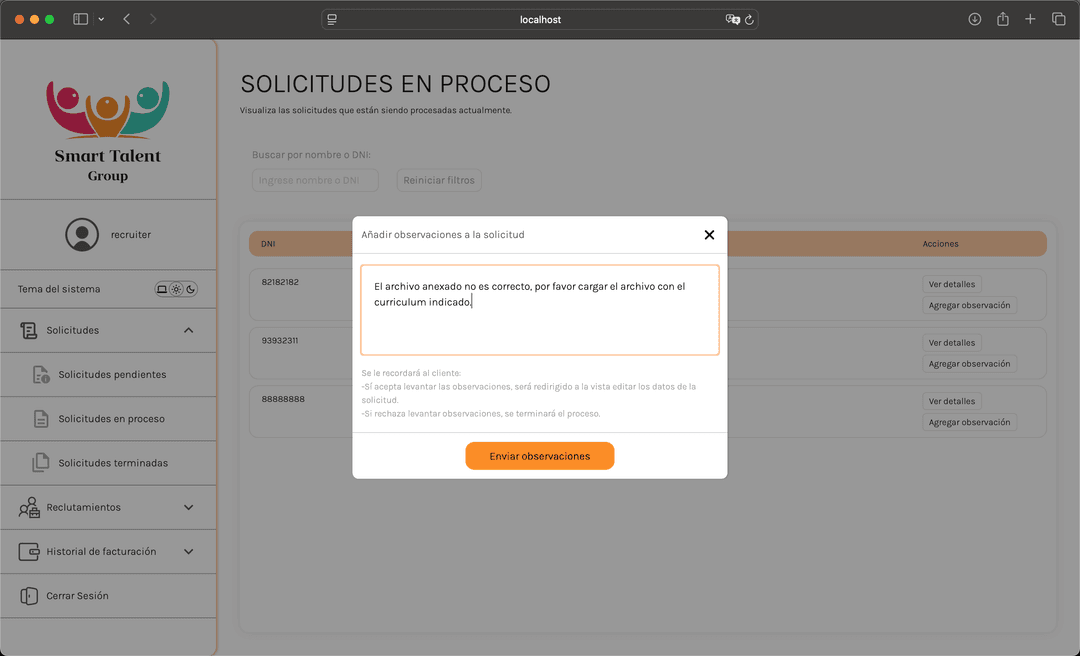Click the Historial de facturación wallet icon
Image resolution: width=1080 pixels, height=656 pixels.
pos(29,552)
